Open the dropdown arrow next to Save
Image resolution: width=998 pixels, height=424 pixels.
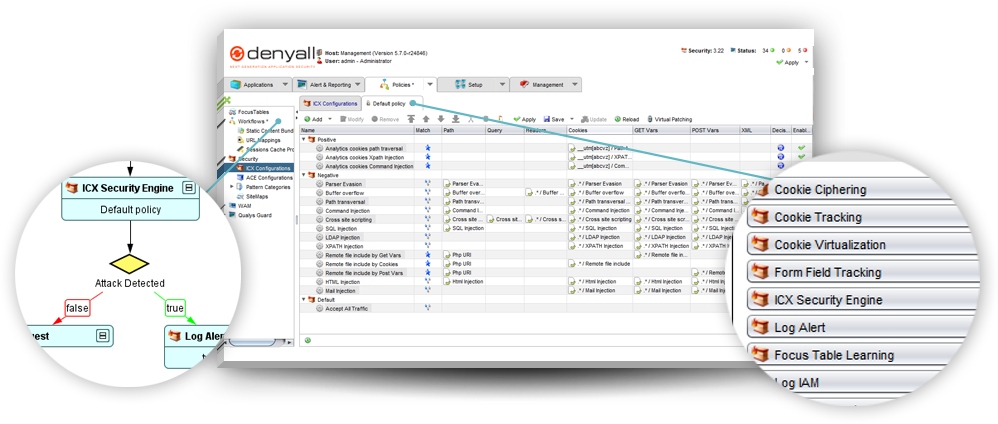pyautogui.click(x=572, y=119)
